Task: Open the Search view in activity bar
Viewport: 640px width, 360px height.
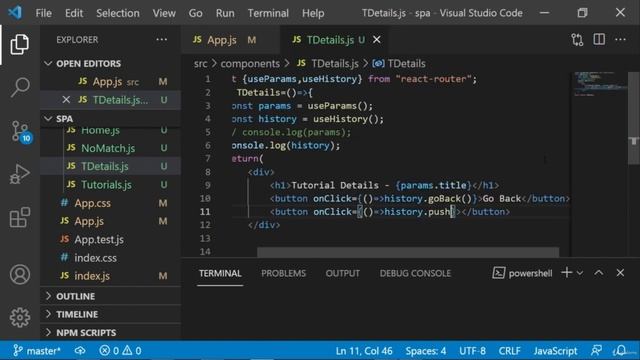Action: tap(20, 87)
